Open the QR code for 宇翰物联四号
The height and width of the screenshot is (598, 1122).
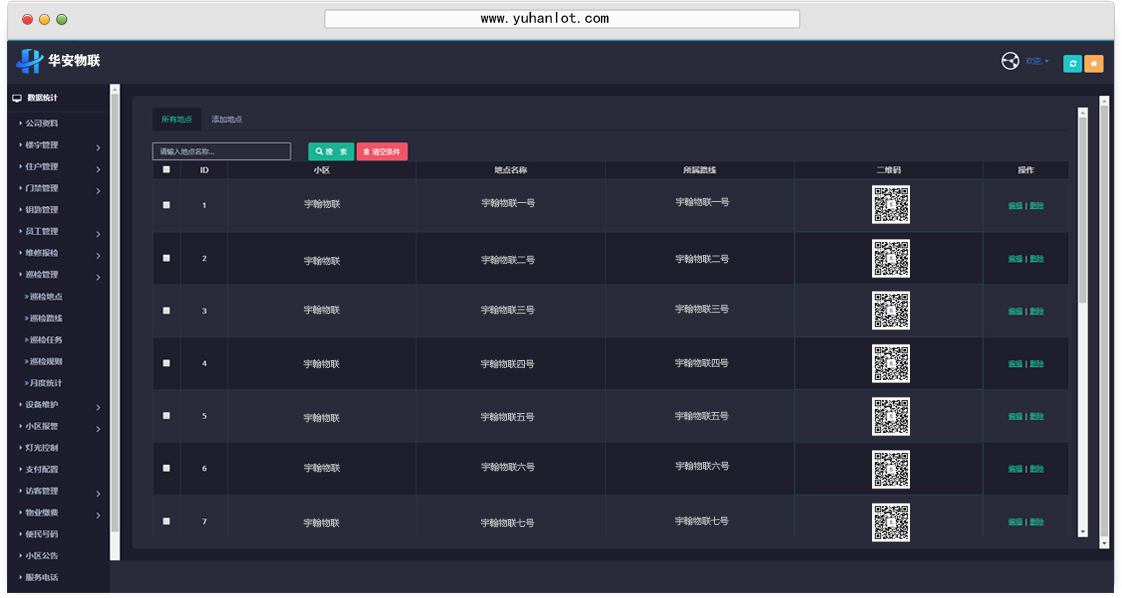890,364
